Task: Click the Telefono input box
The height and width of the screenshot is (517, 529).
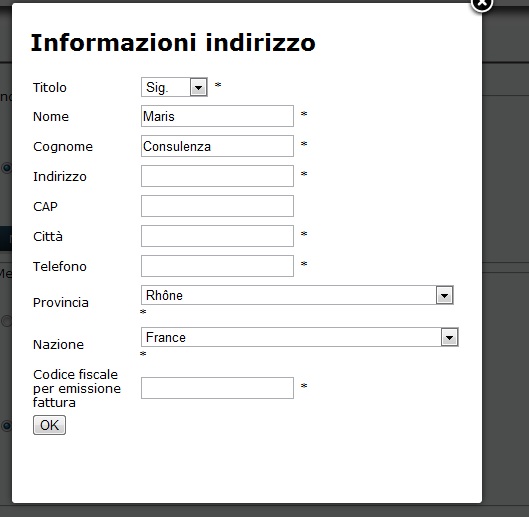Action: 217,266
